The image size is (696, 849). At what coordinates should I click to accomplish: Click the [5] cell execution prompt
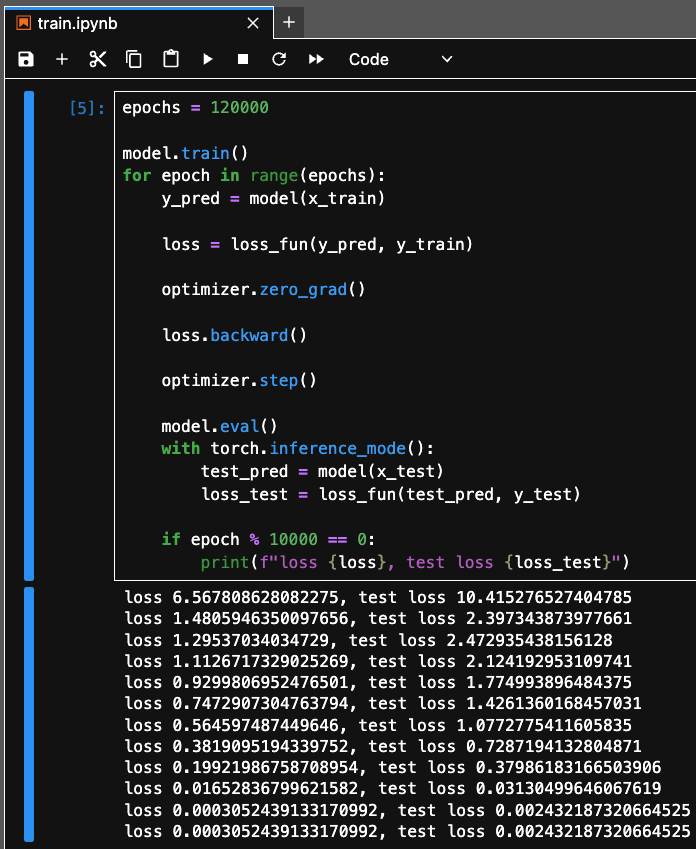tap(87, 108)
